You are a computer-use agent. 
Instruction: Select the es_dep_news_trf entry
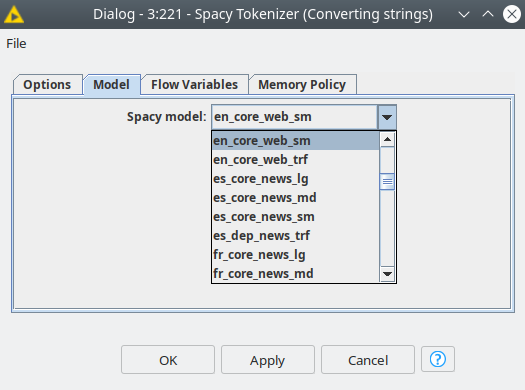point(296,236)
